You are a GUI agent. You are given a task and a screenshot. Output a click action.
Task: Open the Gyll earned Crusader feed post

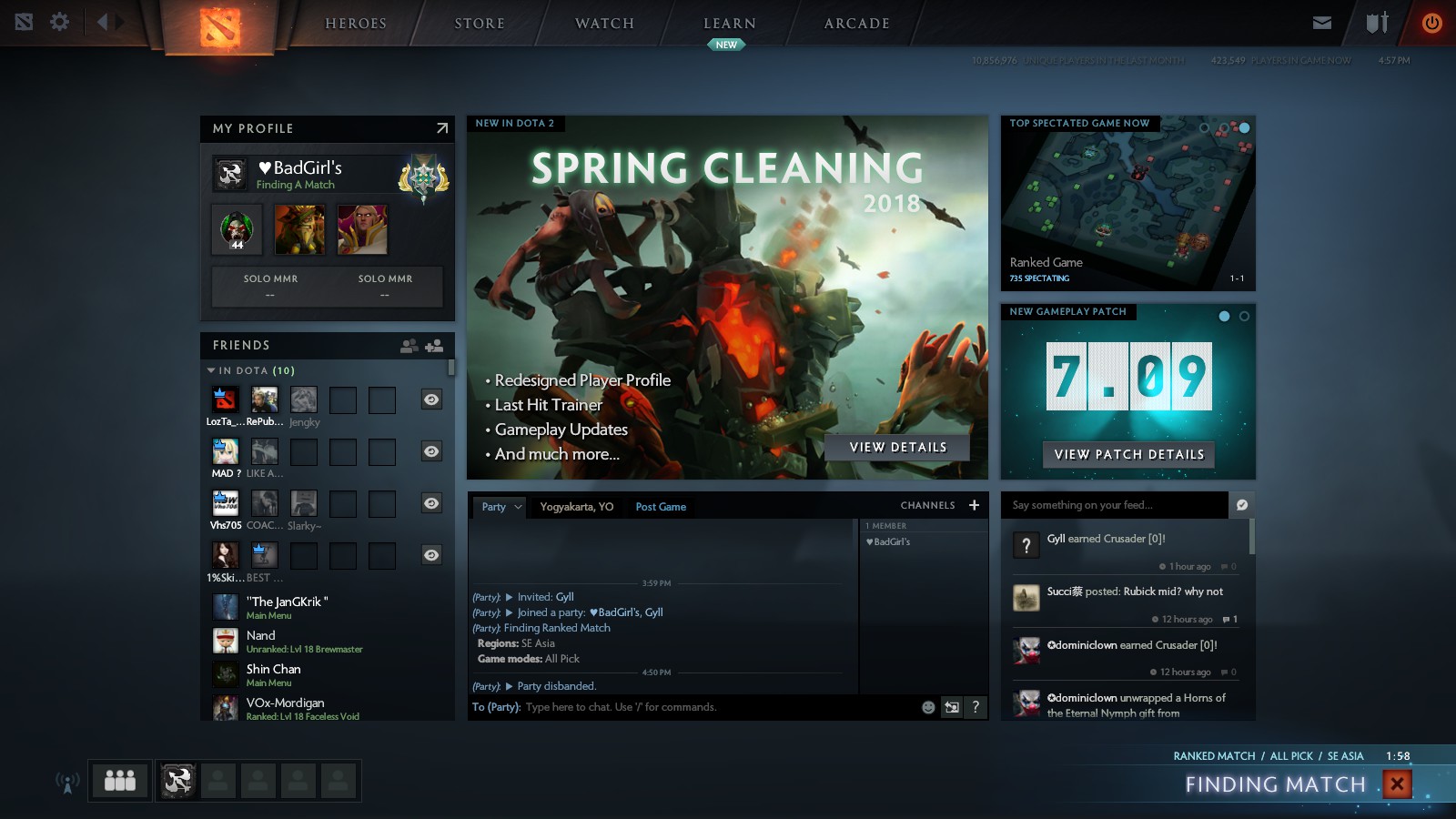click(1126, 549)
